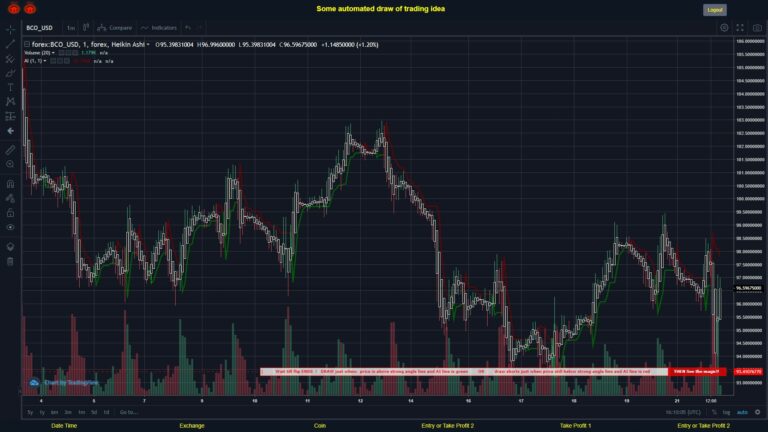Open the candle chart style selector
768x432 pixels.
coord(86,27)
